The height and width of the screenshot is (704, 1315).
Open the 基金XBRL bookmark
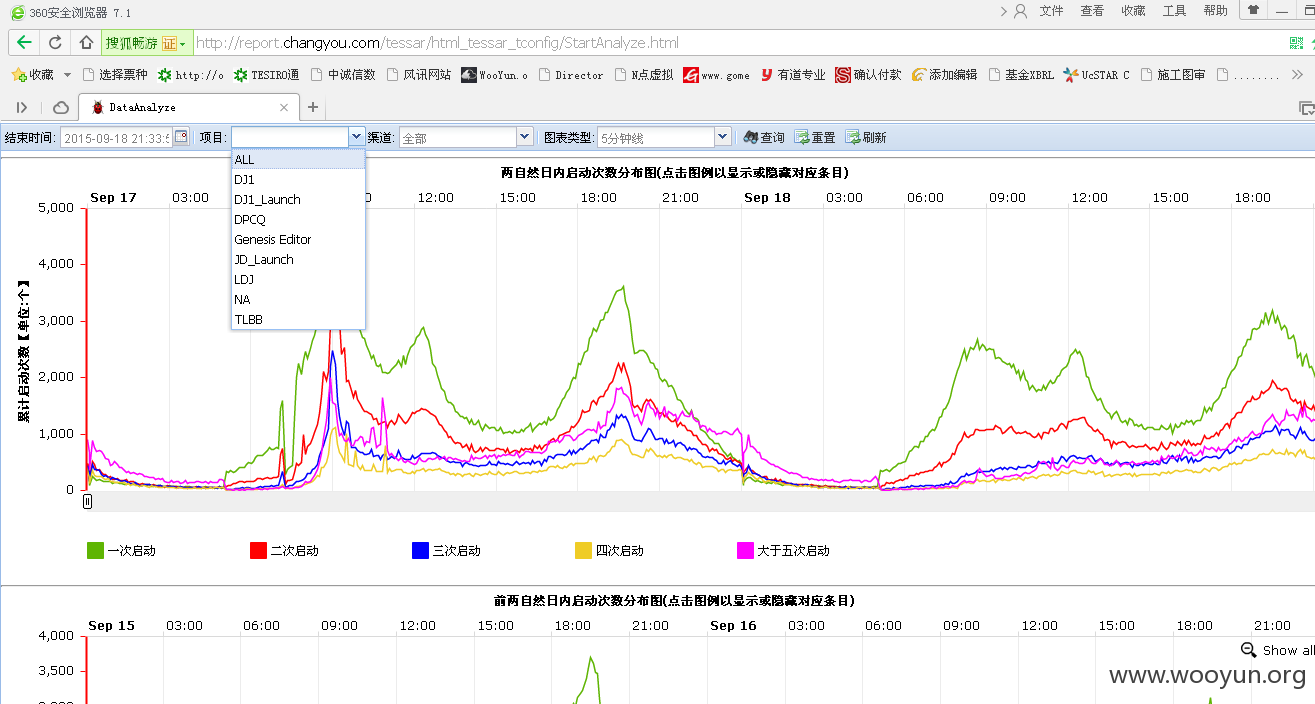pyautogui.click(x=1021, y=75)
